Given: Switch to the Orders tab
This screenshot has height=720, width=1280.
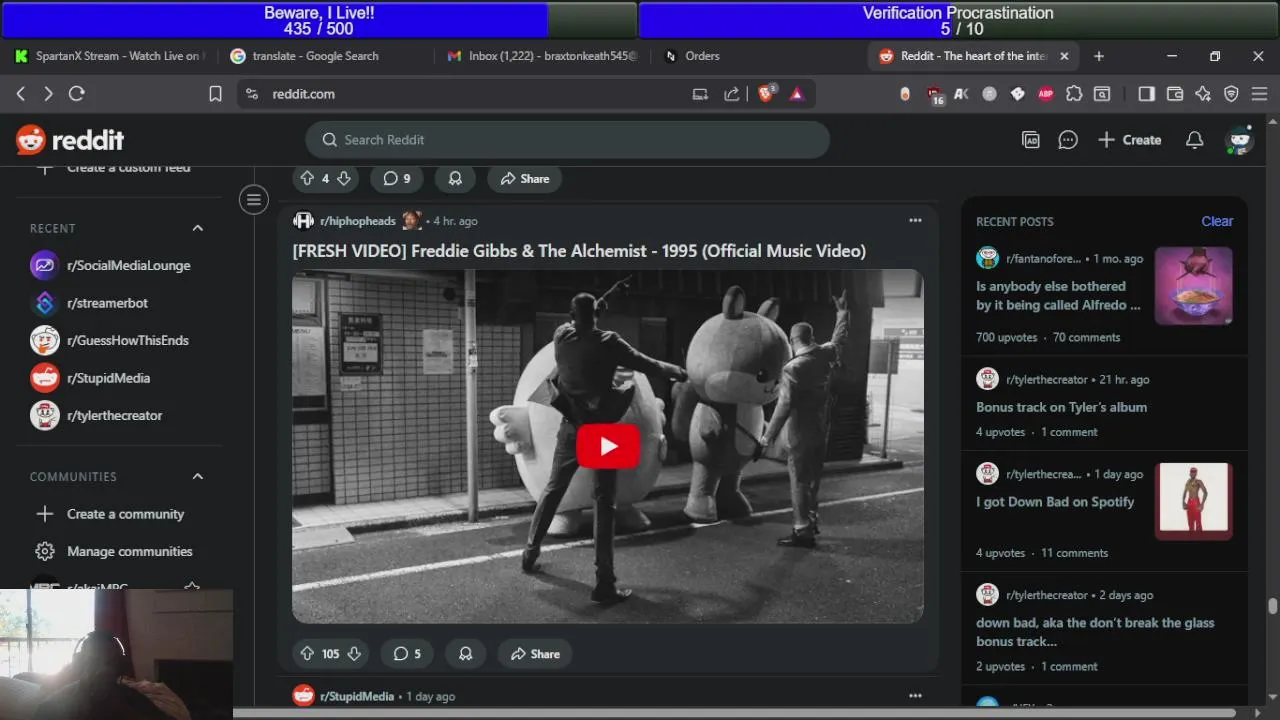Looking at the screenshot, I should click(x=702, y=56).
